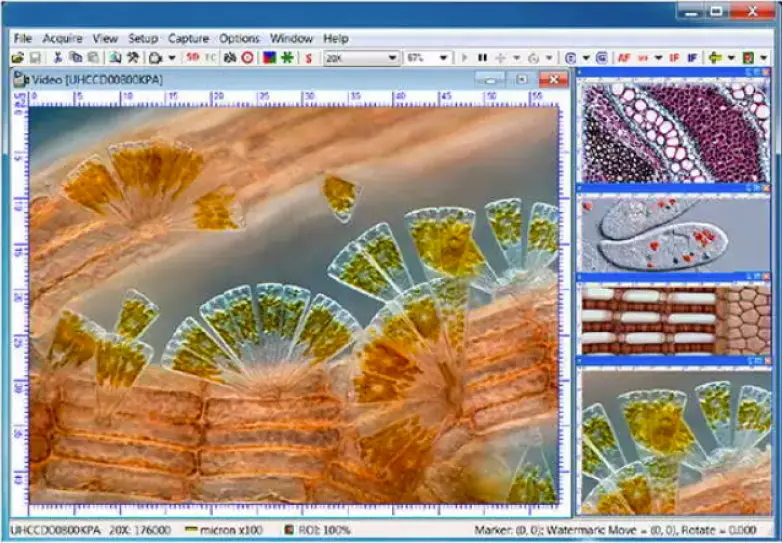Click the copy icon in toolbar
782x543 pixels.
coord(75,58)
